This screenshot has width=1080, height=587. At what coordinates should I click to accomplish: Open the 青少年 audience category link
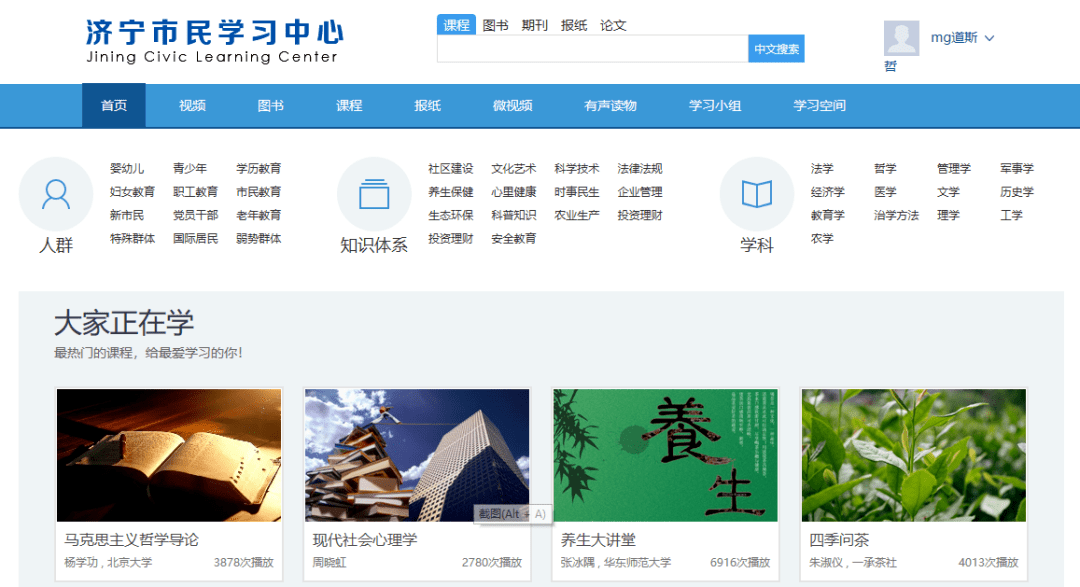[190, 169]
